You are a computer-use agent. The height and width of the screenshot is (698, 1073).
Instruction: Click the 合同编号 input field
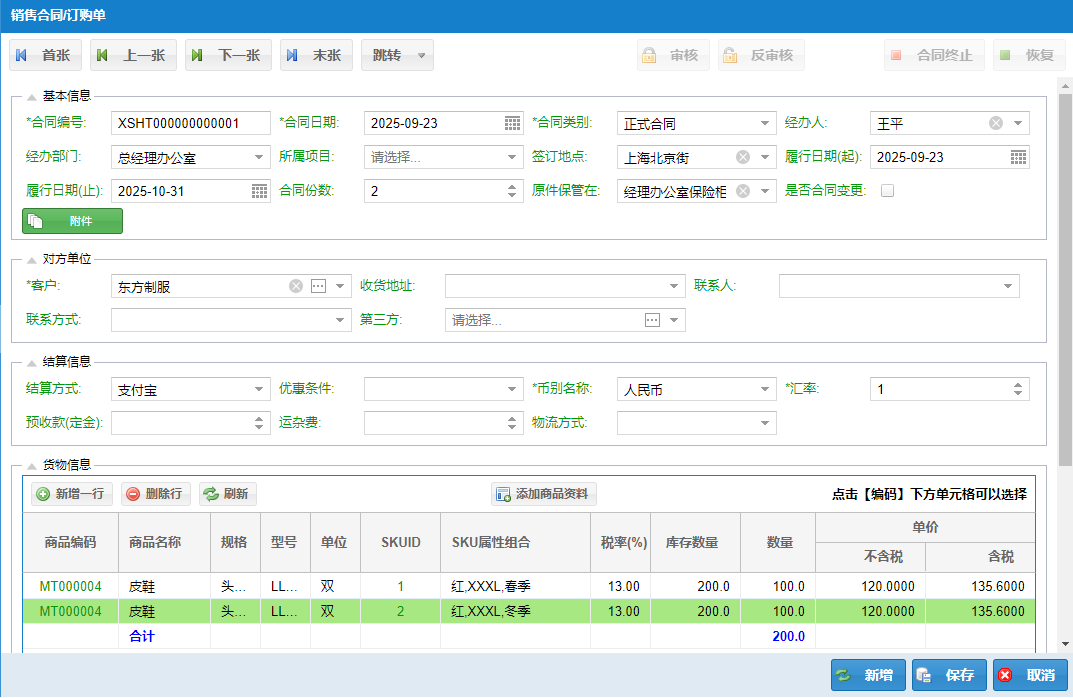pos(190,124)
